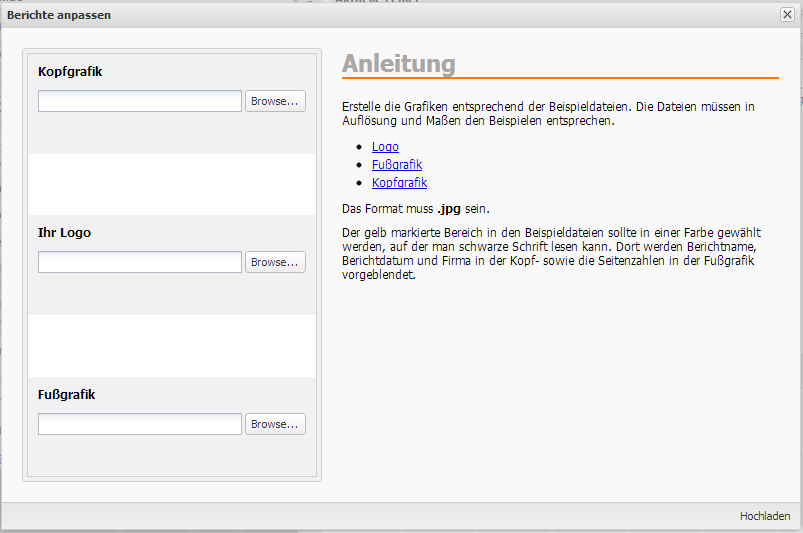Close the Berichte anpassen dialog
The width and height of the screenshot is (803, 533).
[x=787, y=15]
